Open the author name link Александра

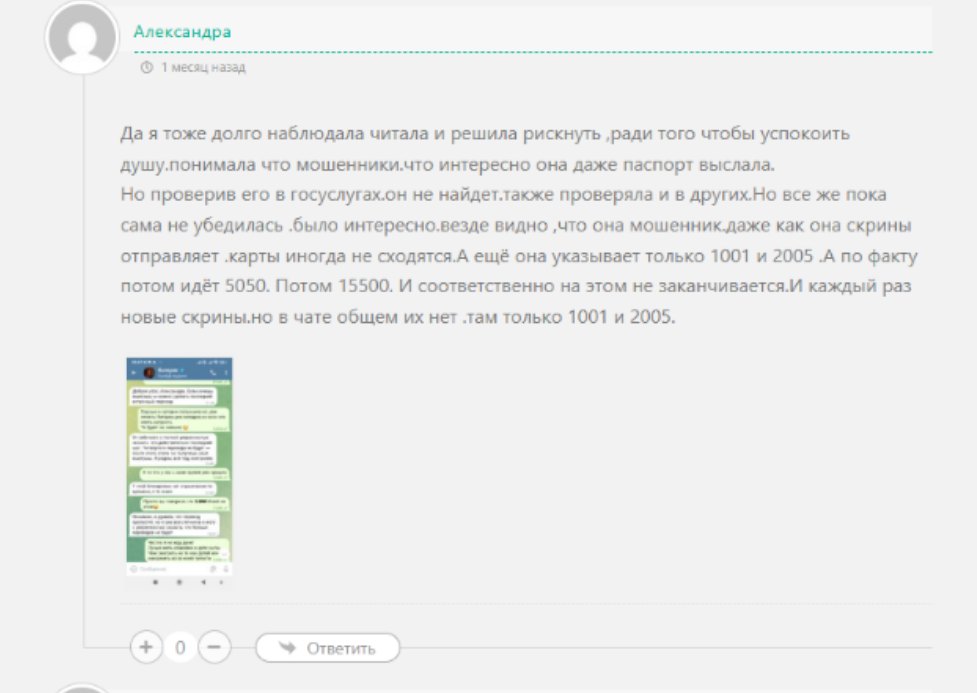(183, 31)
